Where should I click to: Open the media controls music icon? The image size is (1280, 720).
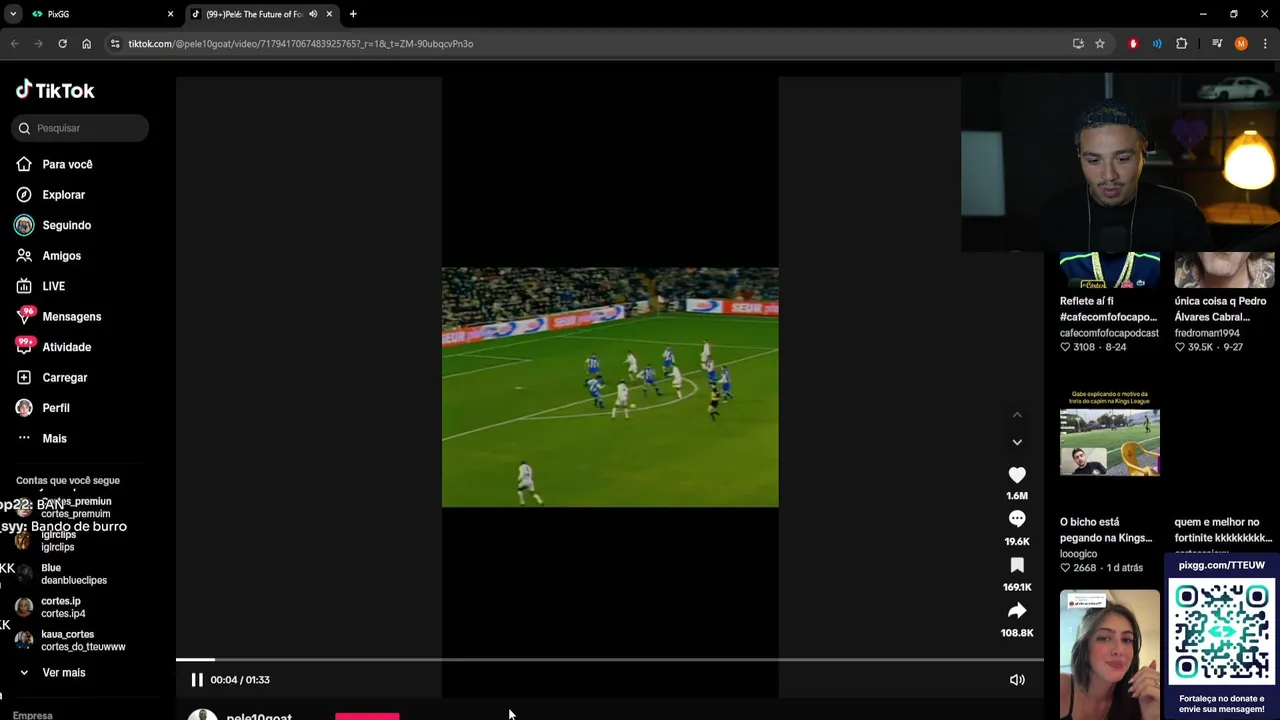(x=1217, y=44)
